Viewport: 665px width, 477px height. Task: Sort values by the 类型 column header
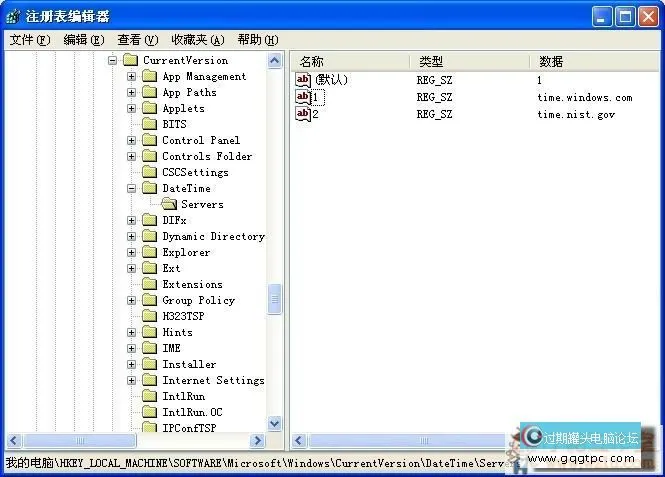pos(470,62)
